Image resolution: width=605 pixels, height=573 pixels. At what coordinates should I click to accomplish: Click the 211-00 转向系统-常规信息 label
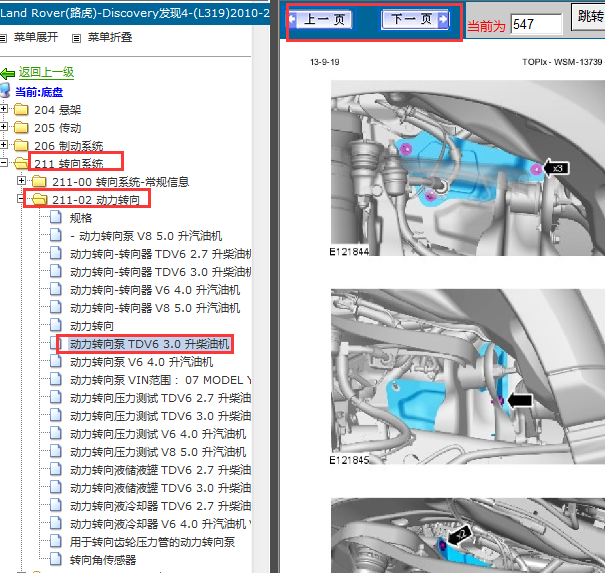coord(121,182)
